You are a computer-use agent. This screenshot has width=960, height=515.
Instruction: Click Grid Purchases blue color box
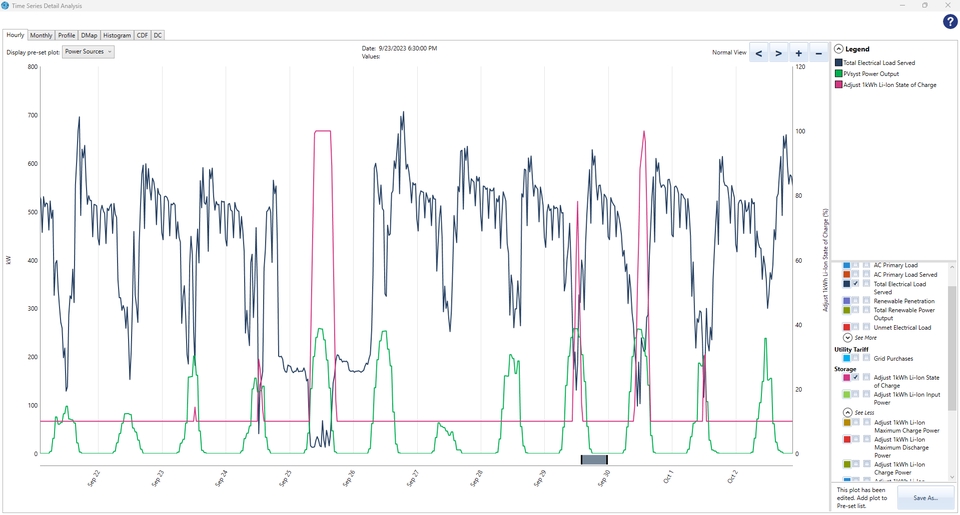[847, 358]
